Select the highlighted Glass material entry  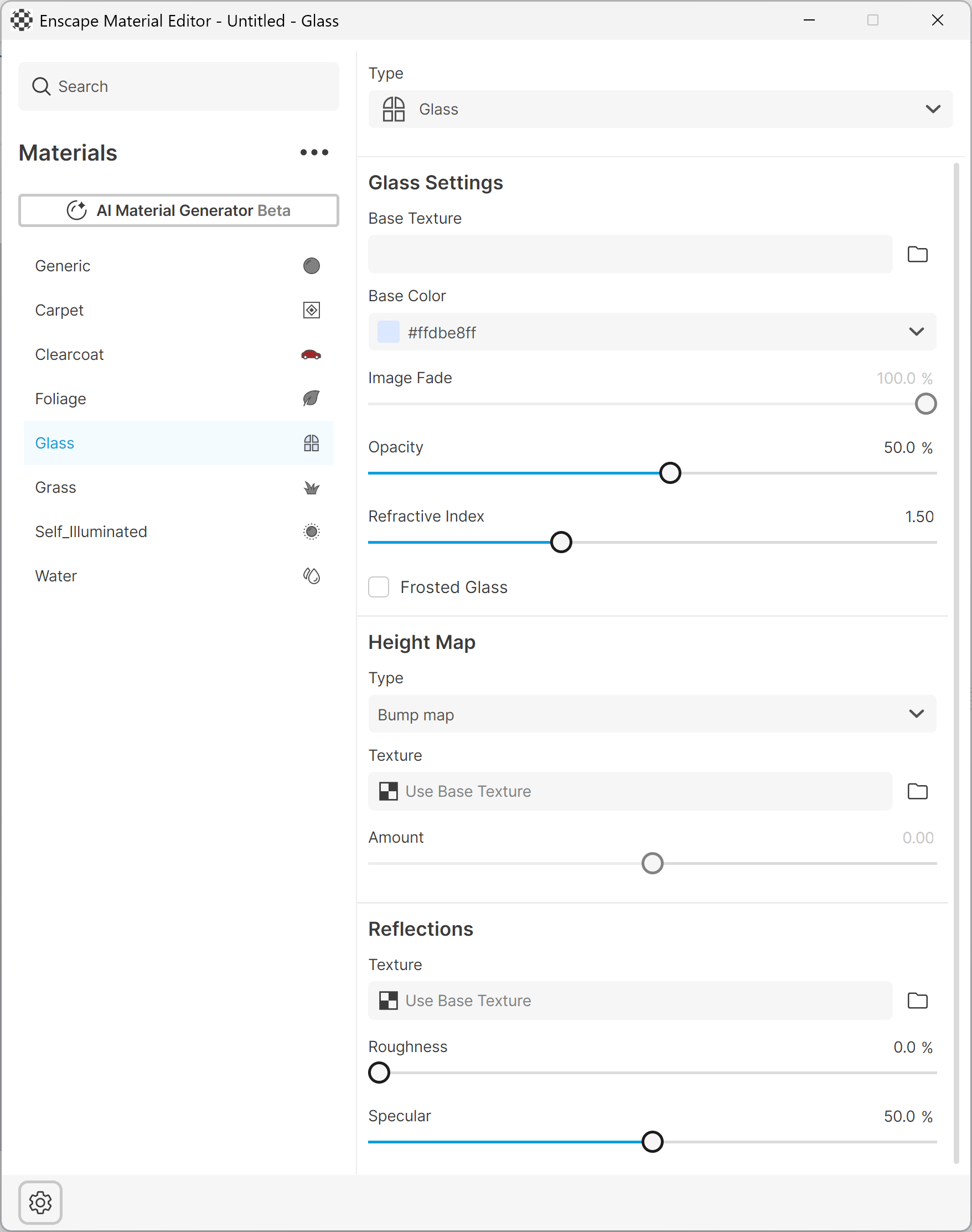[179, 443]
